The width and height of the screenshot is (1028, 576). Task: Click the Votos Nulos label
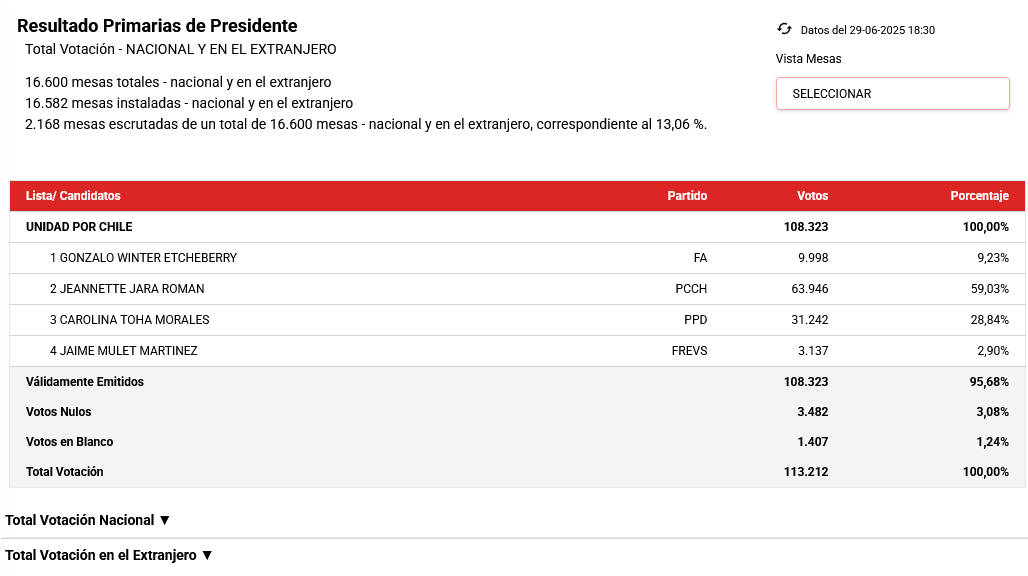(x=58, y=412)
